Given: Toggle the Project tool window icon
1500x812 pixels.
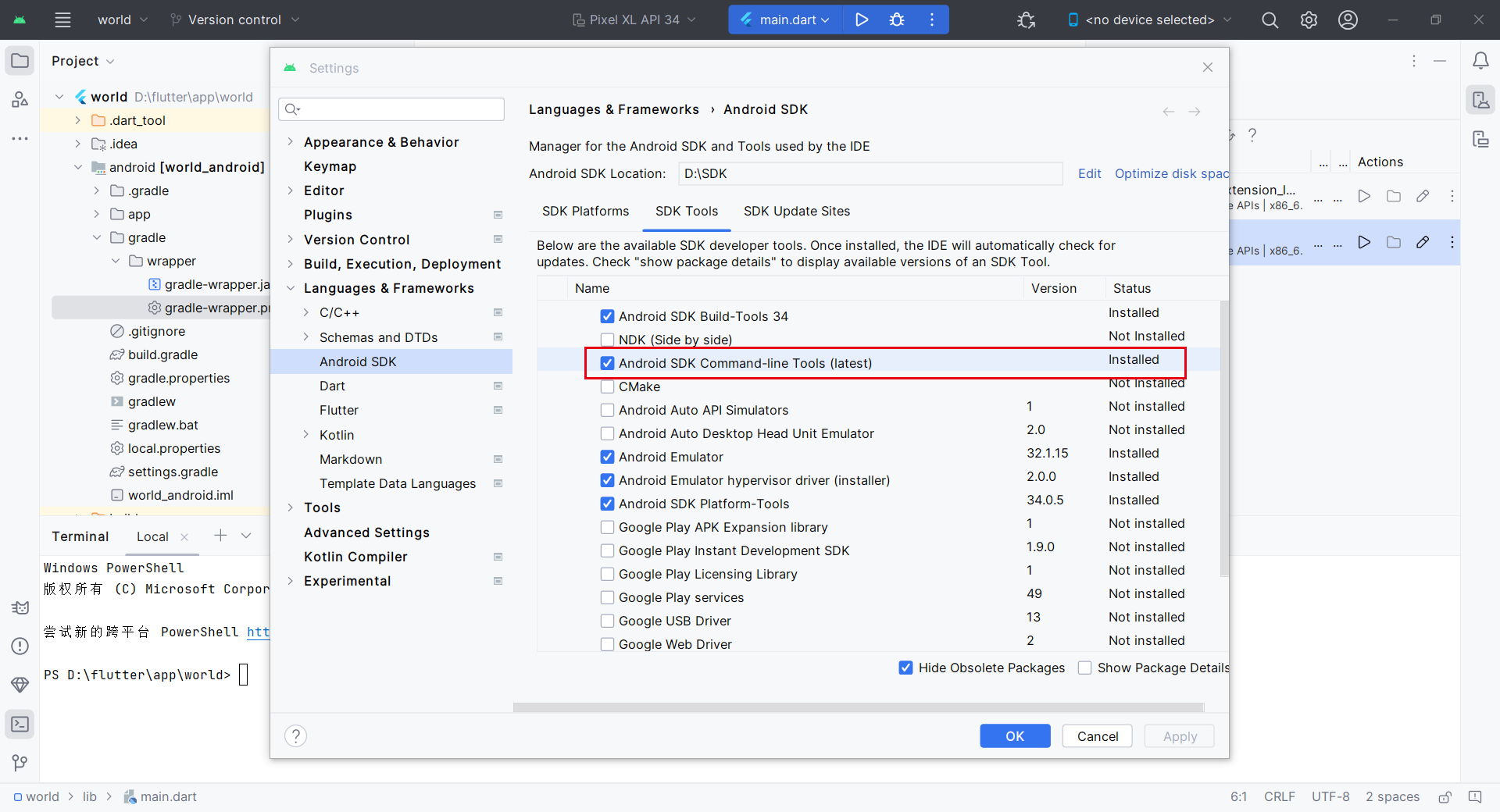Looking at the screenshot, I should click(x=20, y=61).
